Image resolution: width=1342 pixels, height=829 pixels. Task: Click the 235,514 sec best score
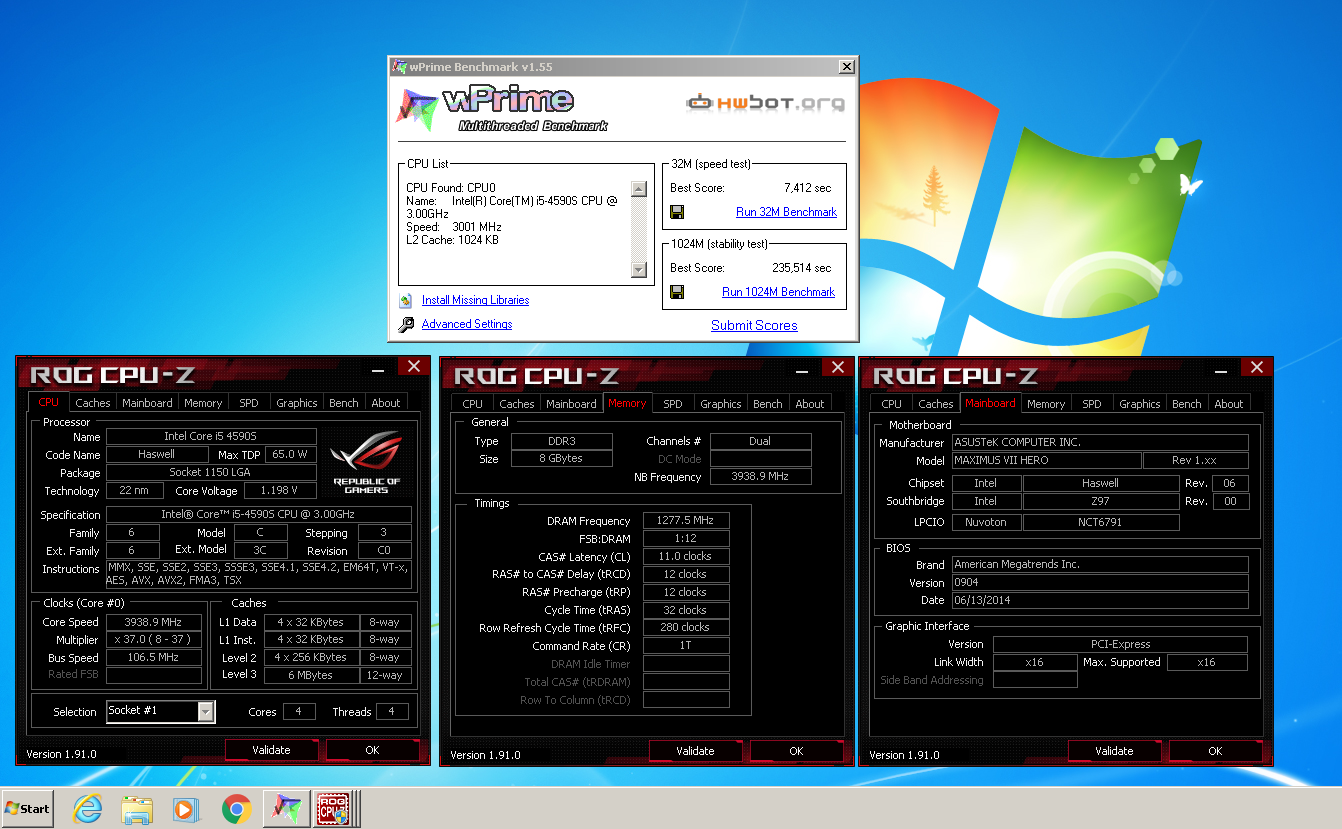coord(801,268)
